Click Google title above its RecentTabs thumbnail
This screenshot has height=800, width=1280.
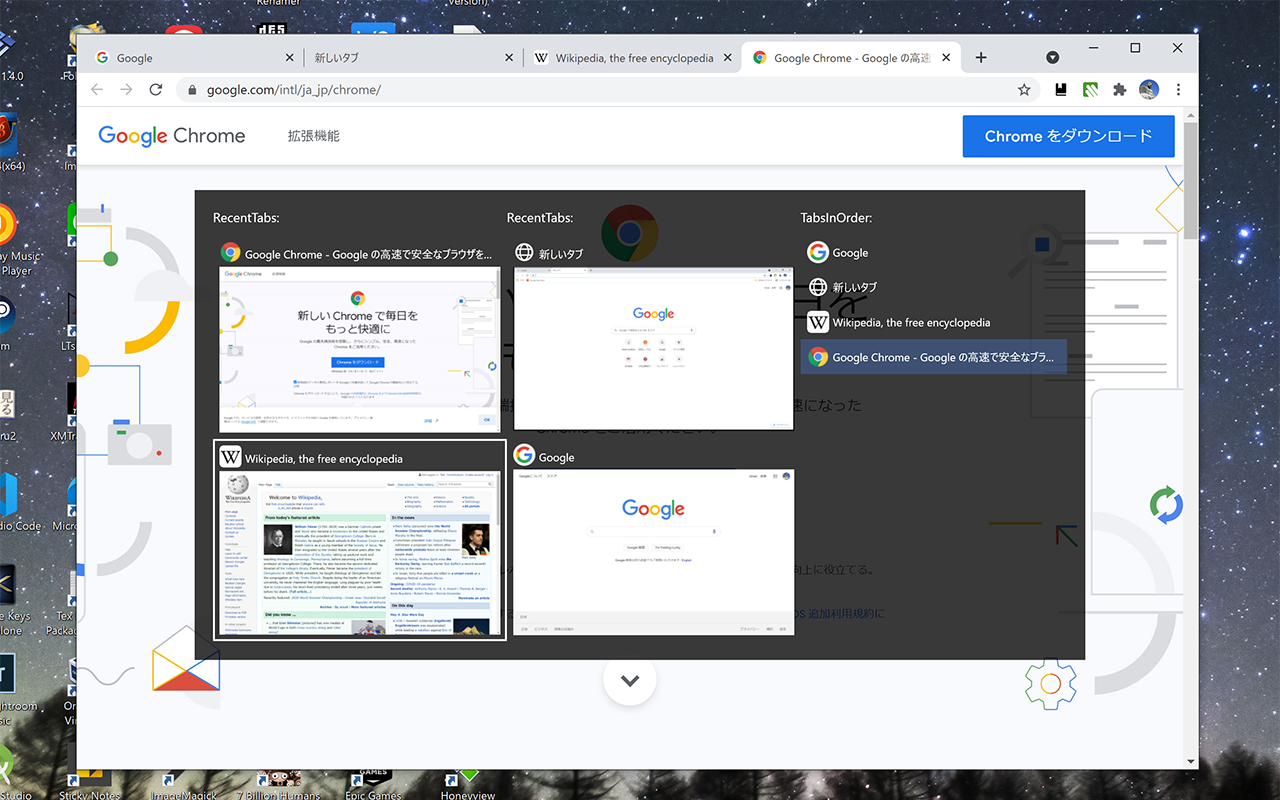pos(557,458)
